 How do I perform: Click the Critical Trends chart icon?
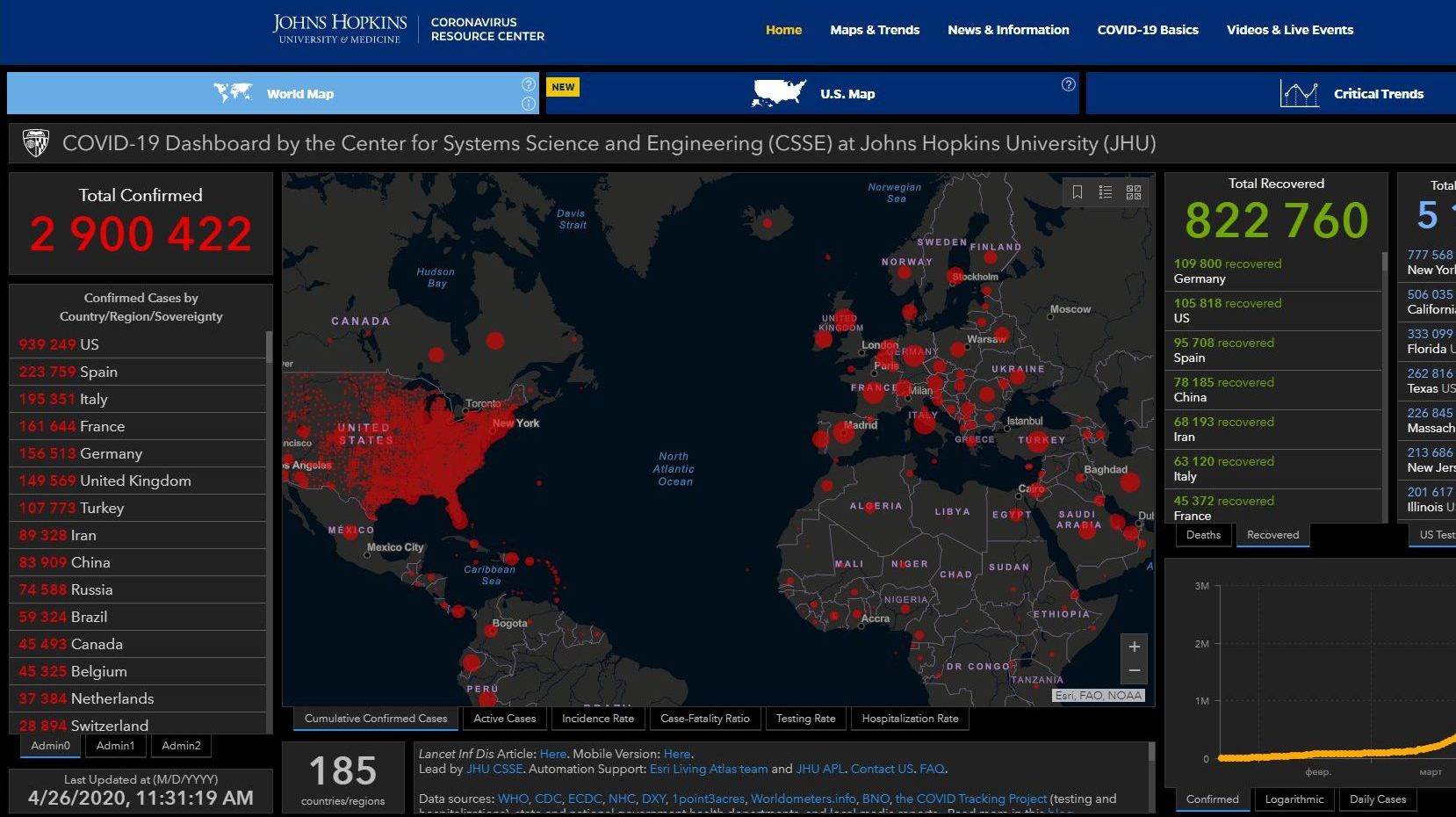(x=1299, y=93)
